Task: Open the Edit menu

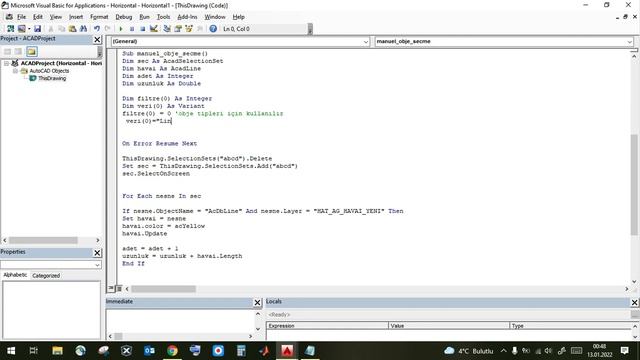Action: point(38,17)
